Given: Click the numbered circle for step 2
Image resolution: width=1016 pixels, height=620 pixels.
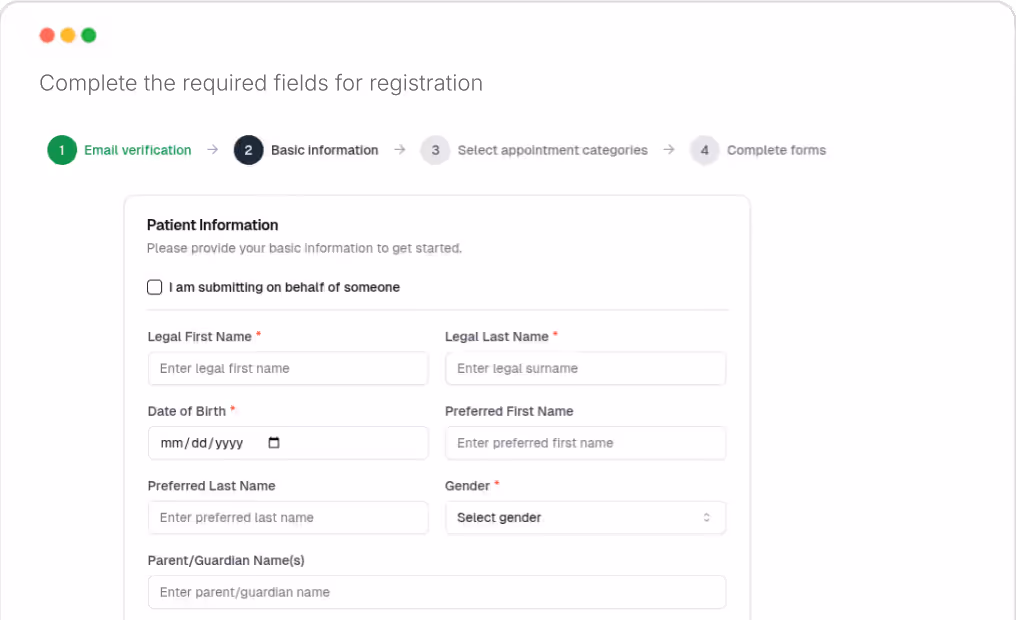Looking at the screenshot, I should click(248, 149).
